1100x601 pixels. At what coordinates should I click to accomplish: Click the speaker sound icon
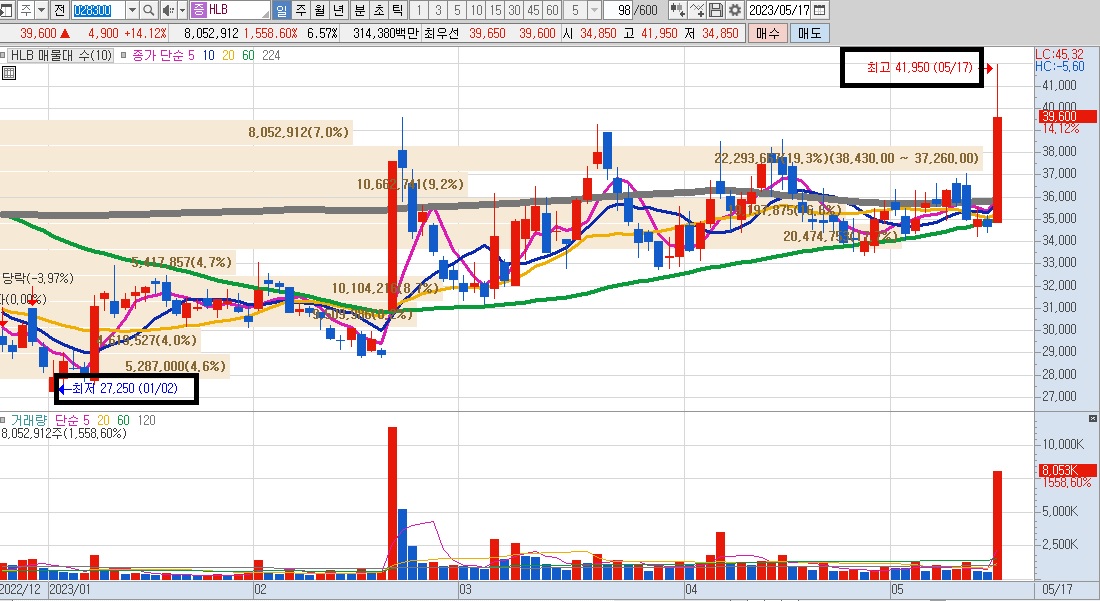click(x=168, y=10)
